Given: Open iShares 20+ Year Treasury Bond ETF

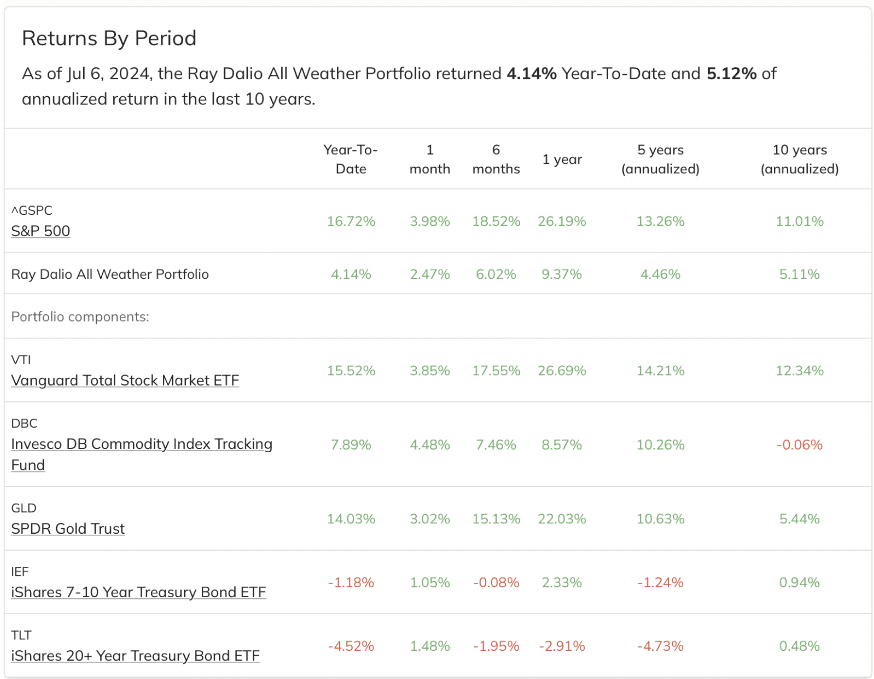Looking at the screenshot, I should (135, 656).
